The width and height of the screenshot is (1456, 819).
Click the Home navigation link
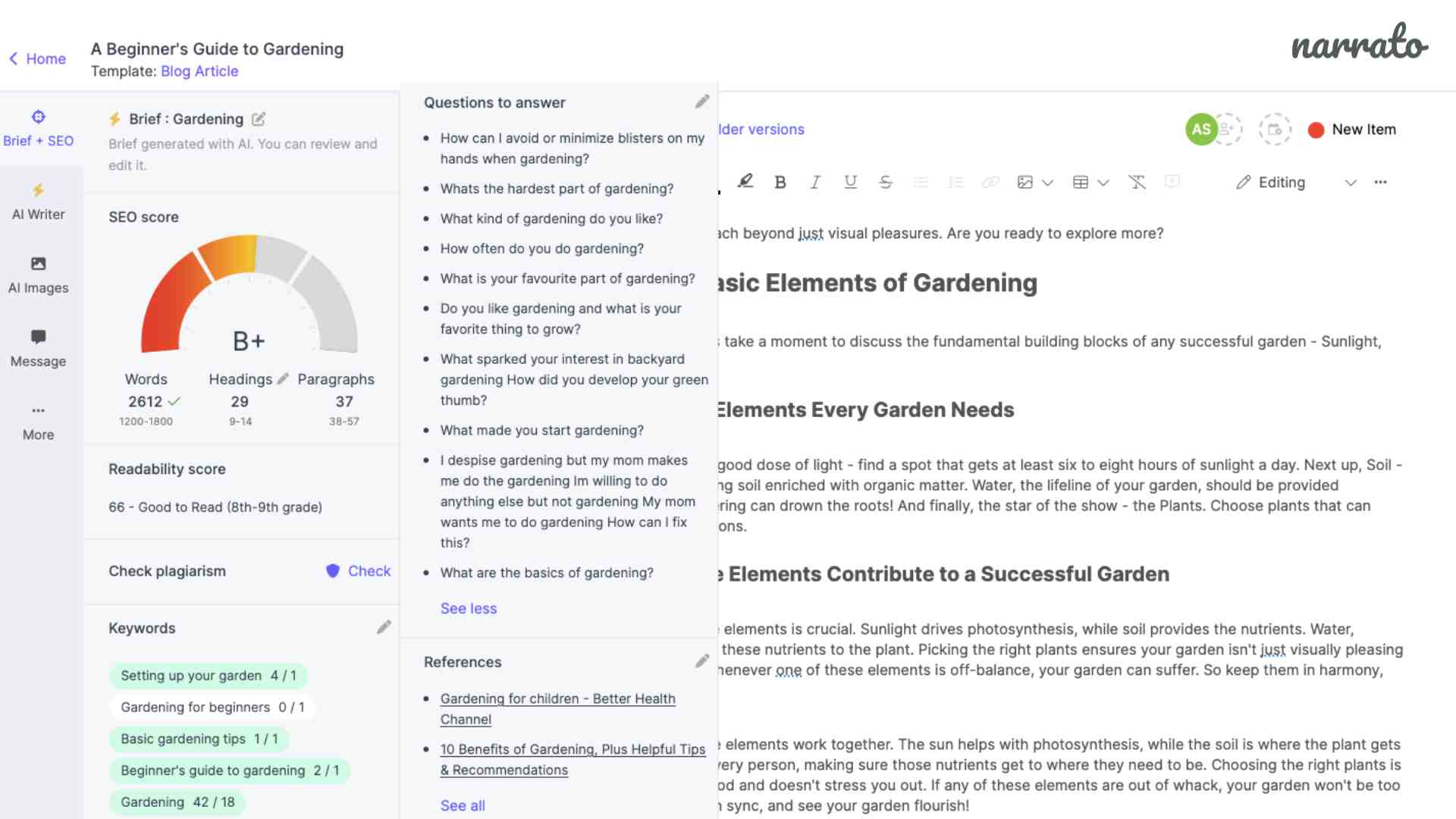tap(36, 58)
